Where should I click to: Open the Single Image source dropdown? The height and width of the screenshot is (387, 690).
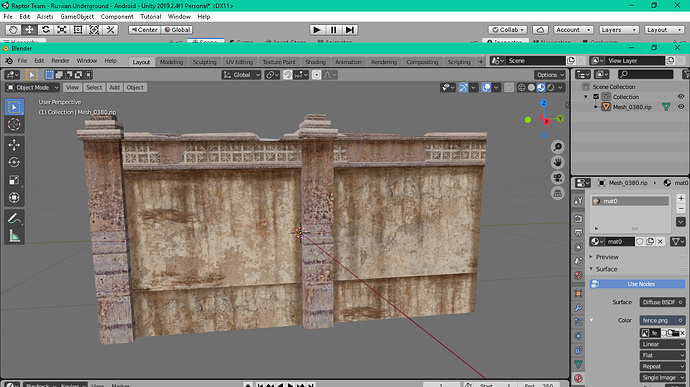[x=662, y=378]
